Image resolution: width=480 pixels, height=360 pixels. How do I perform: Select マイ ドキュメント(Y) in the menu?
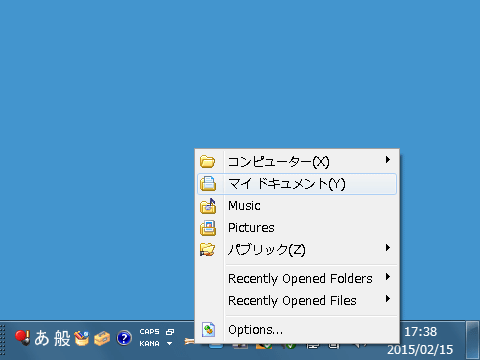[x=297, y=184]
